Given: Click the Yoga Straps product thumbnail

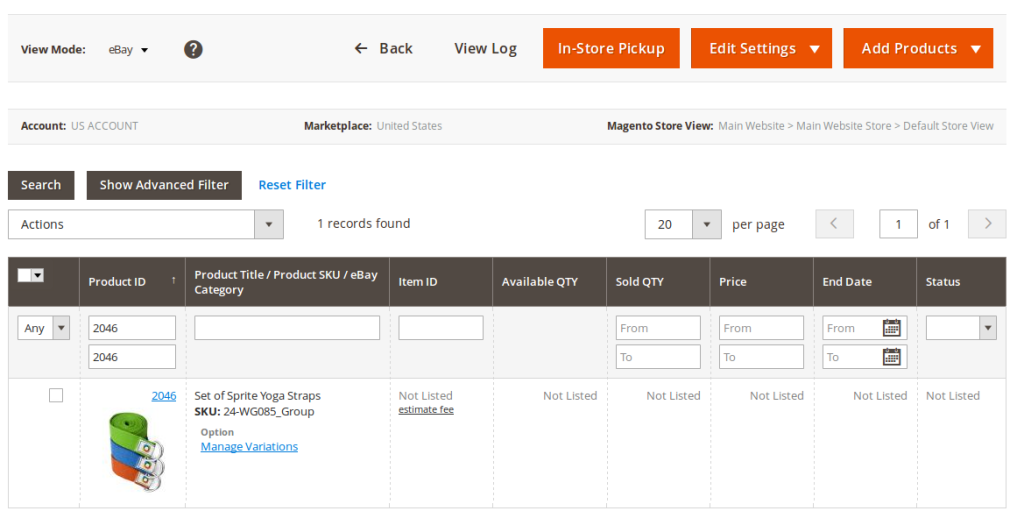Looking at the screenshot, I should click(135, 450).
